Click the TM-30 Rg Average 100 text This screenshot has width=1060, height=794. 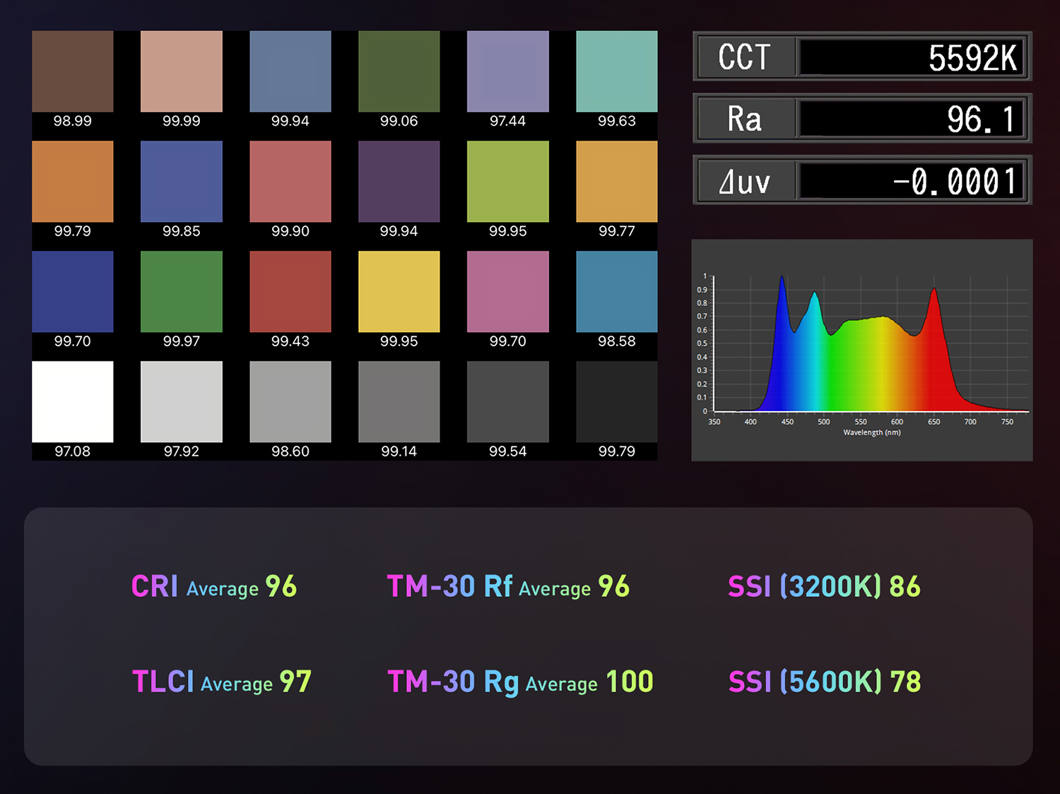click(x=520, y=682)
